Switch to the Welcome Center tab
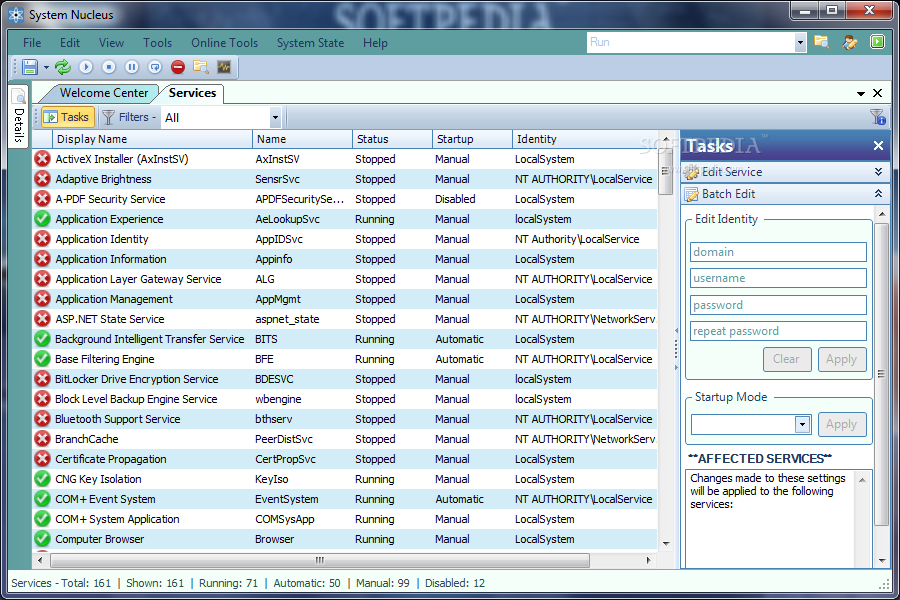 103,93
